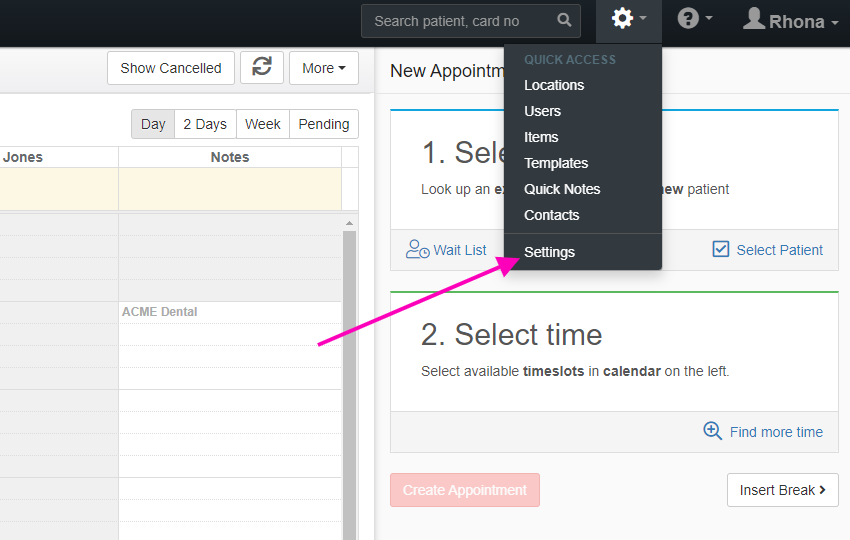This screenshot has width=850, height=540.
Task: Show the Pending appointments view
Action: 324,124
